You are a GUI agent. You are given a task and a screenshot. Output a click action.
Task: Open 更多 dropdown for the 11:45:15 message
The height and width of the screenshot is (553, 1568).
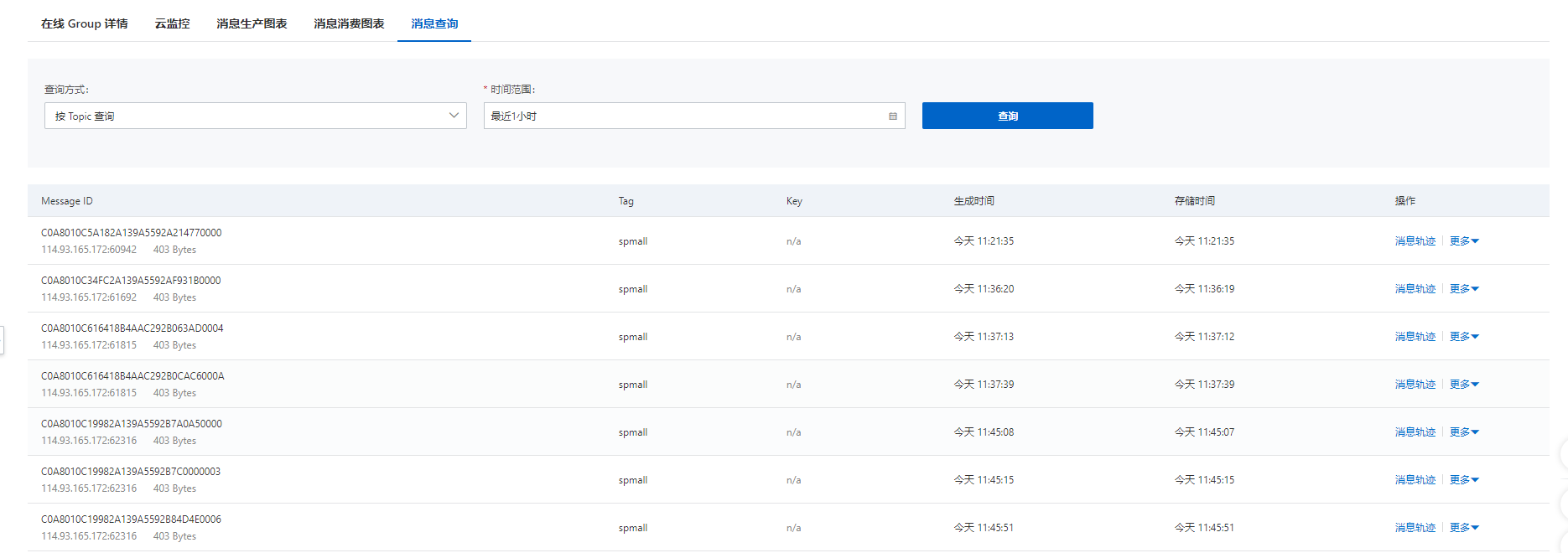point(1464,480)
